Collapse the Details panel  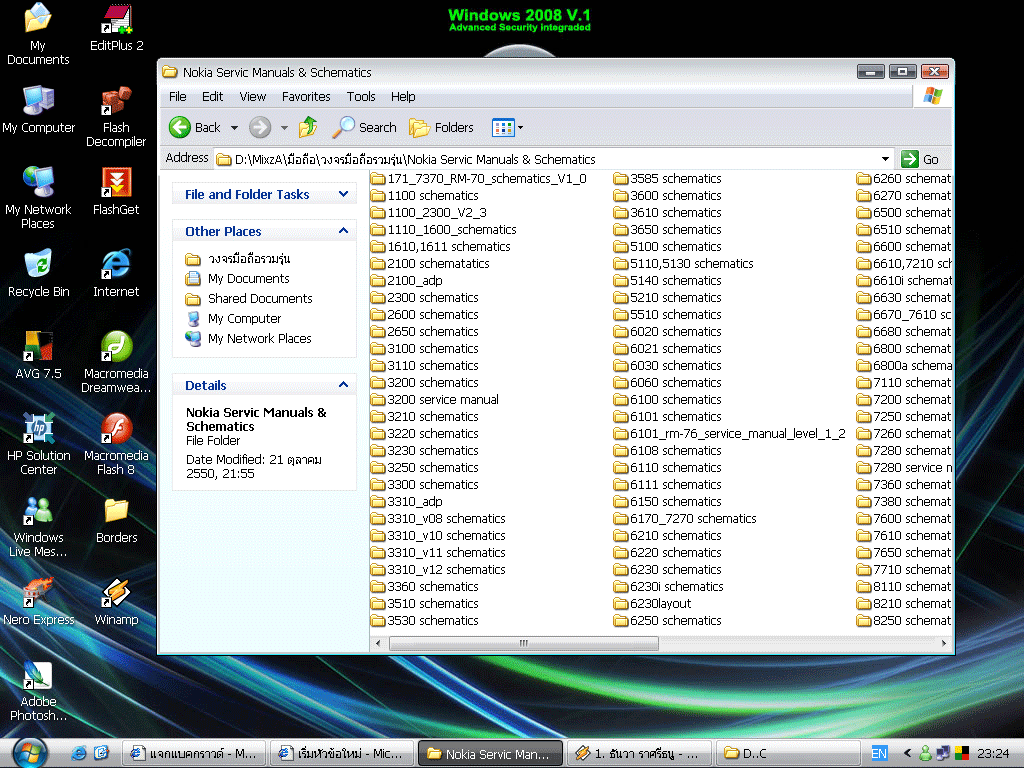(344, 385)
